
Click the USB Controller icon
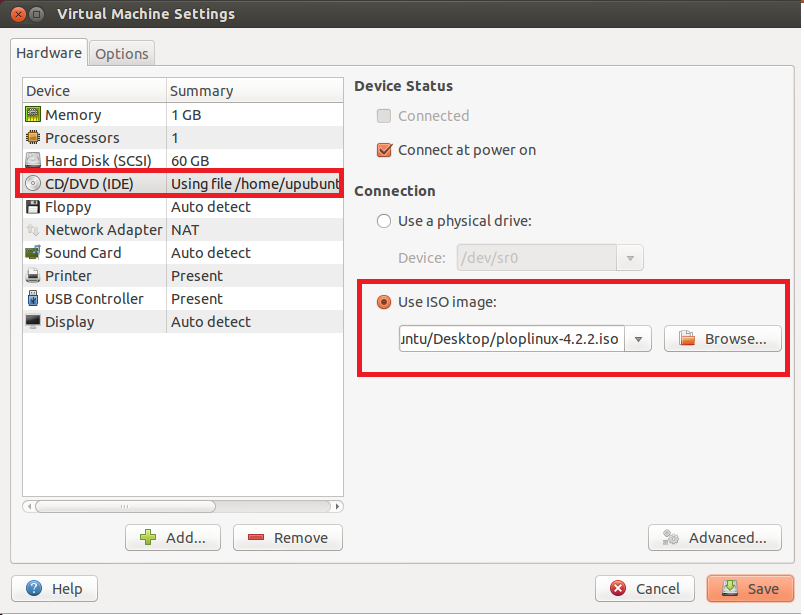tap(34, 298)
